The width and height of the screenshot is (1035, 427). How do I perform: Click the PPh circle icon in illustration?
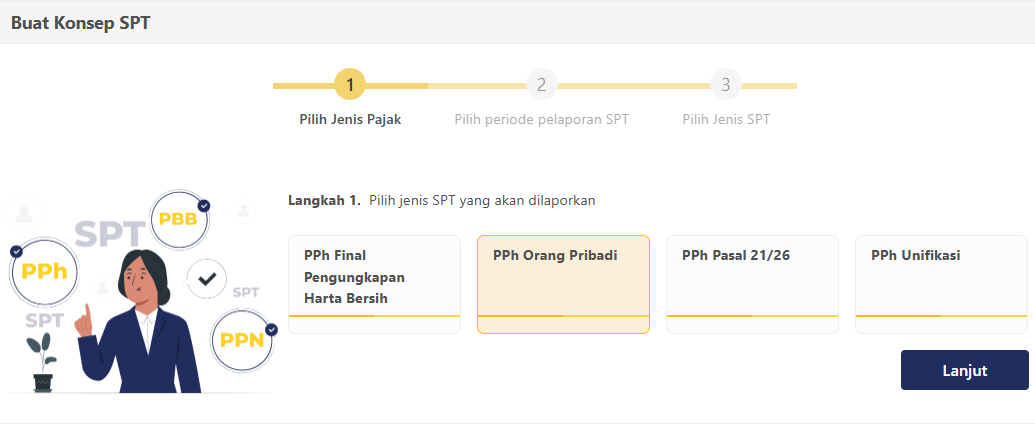[44, 271]
